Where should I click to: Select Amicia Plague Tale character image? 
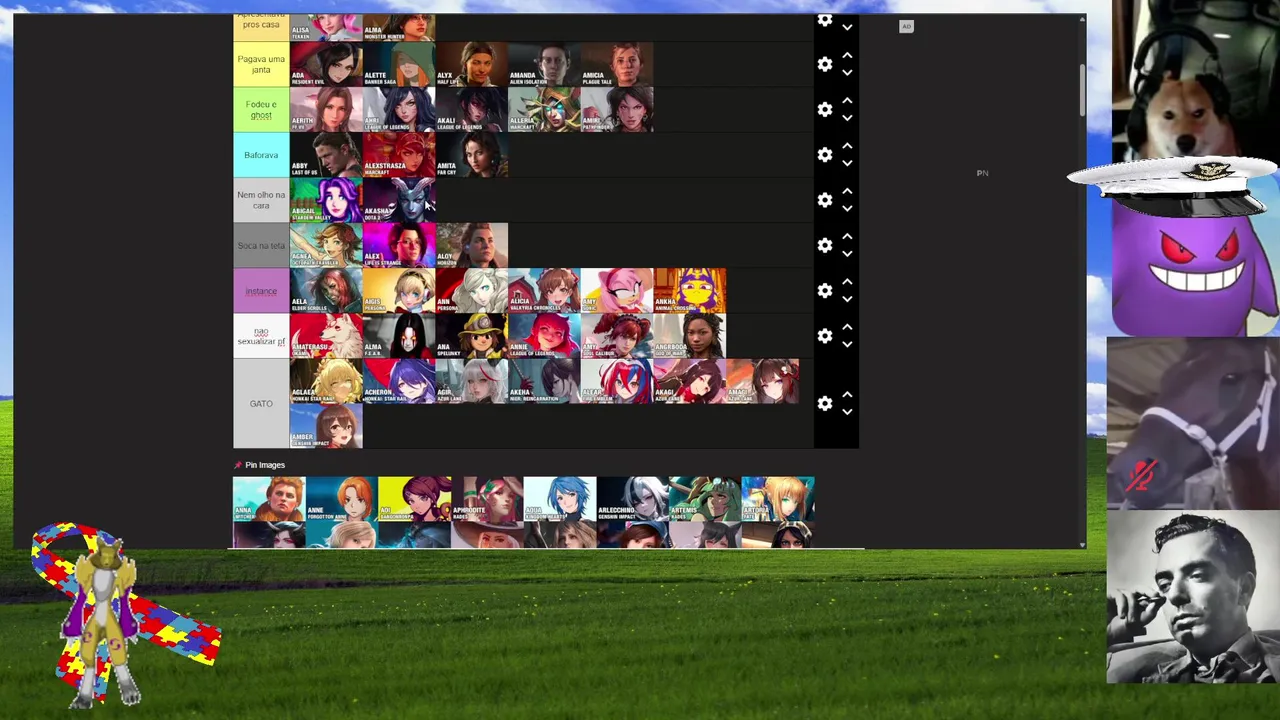point(617,64)
